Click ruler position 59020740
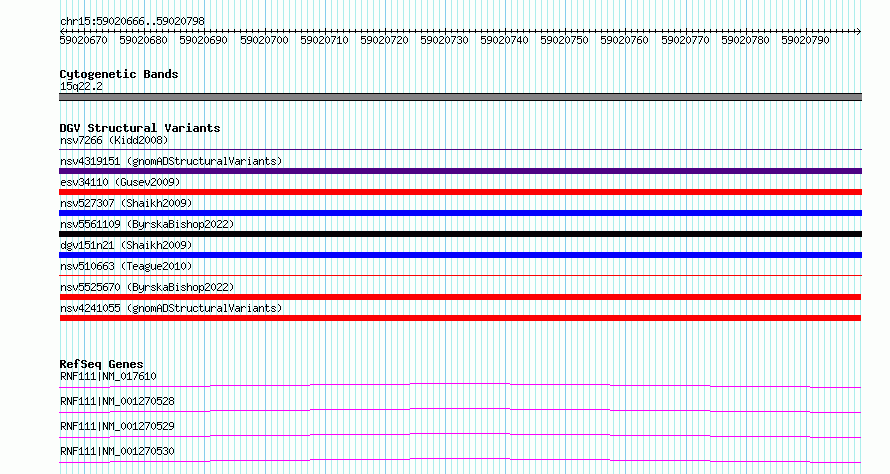The height and width of the screenshot is (474, 890). (505, 40)
